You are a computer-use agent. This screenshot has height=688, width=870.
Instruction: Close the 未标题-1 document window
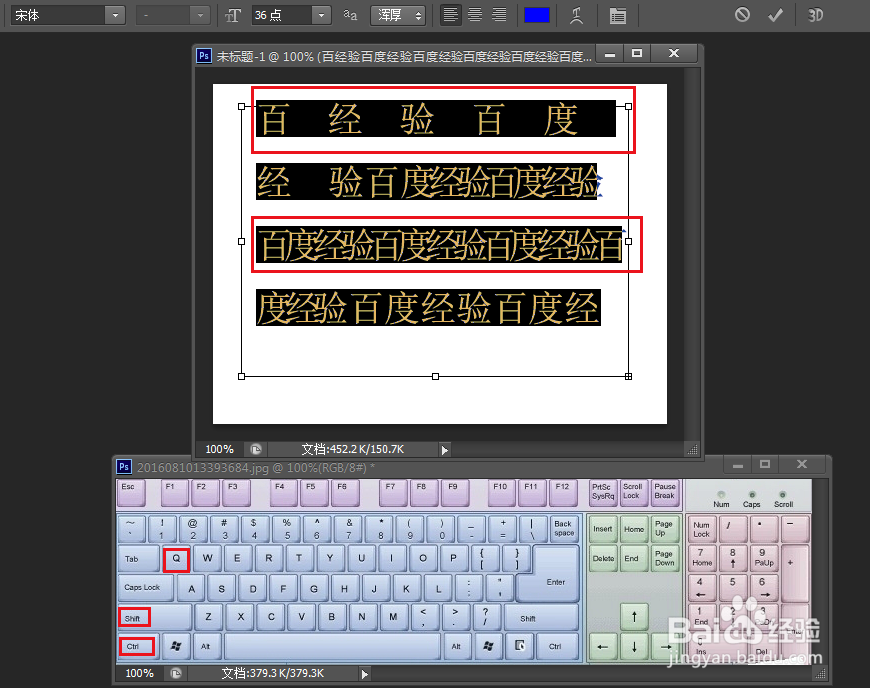tap(674, 53)
